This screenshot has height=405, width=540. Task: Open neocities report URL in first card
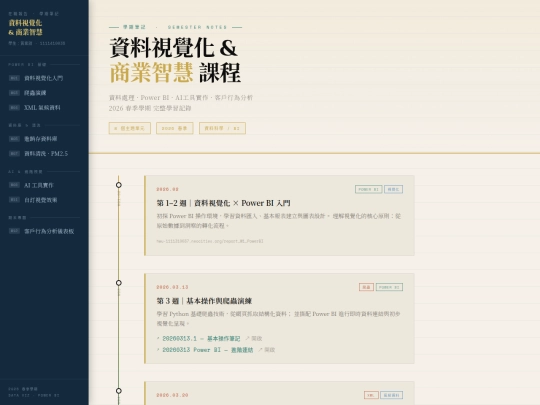[210, 241]
